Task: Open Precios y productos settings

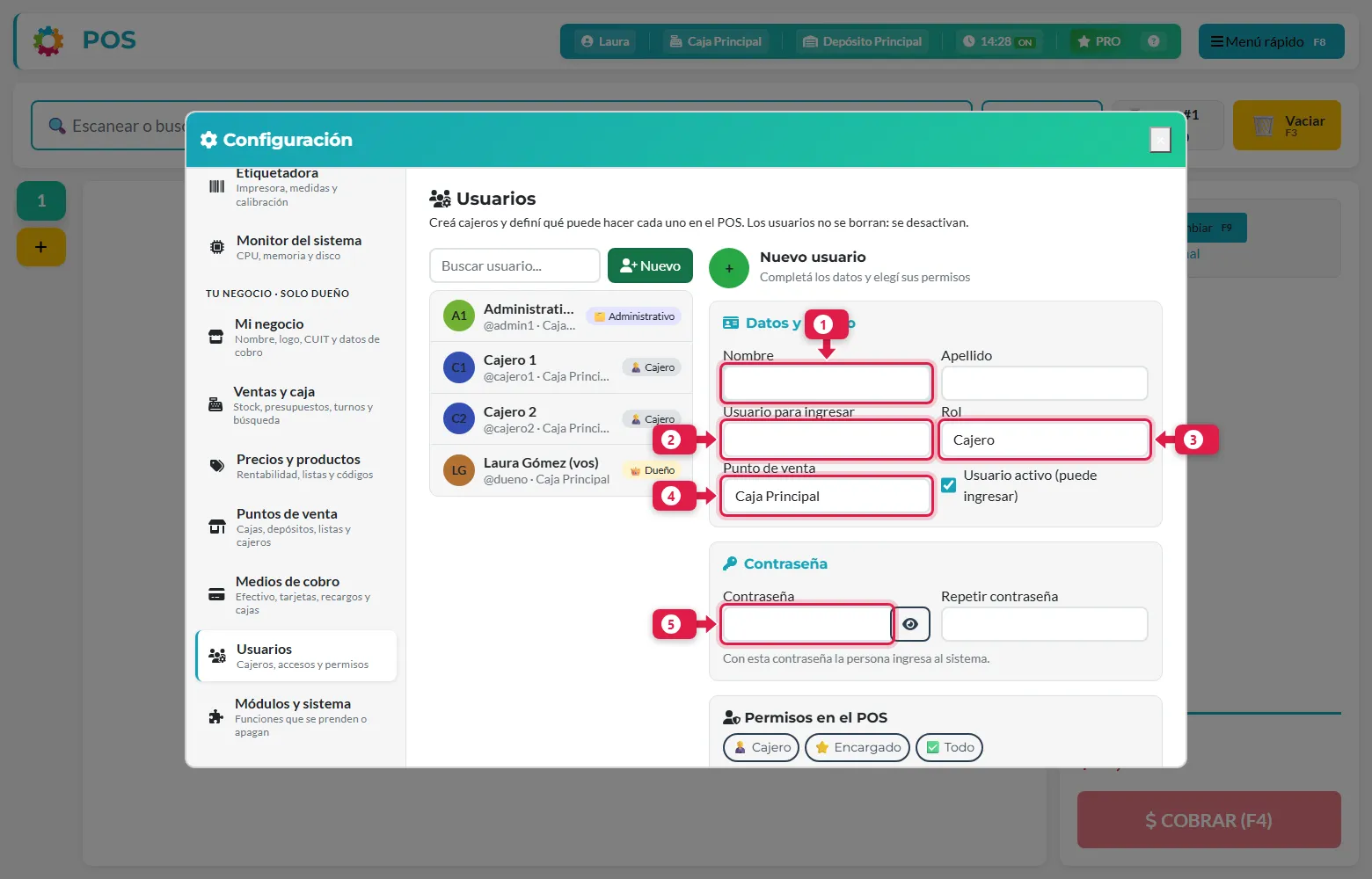Action: [x=296, y=466]
